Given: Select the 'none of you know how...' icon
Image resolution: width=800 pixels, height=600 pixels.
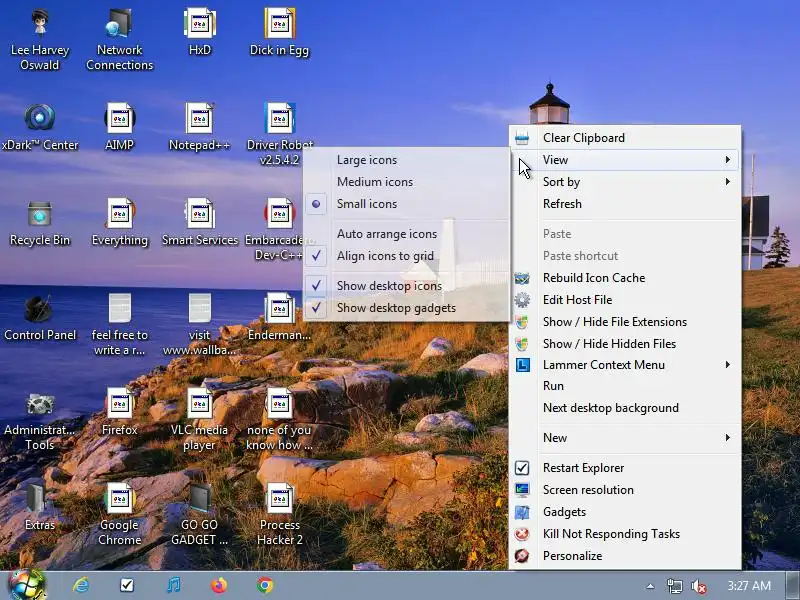Looking at the screenshot, I should coord(279,419).
